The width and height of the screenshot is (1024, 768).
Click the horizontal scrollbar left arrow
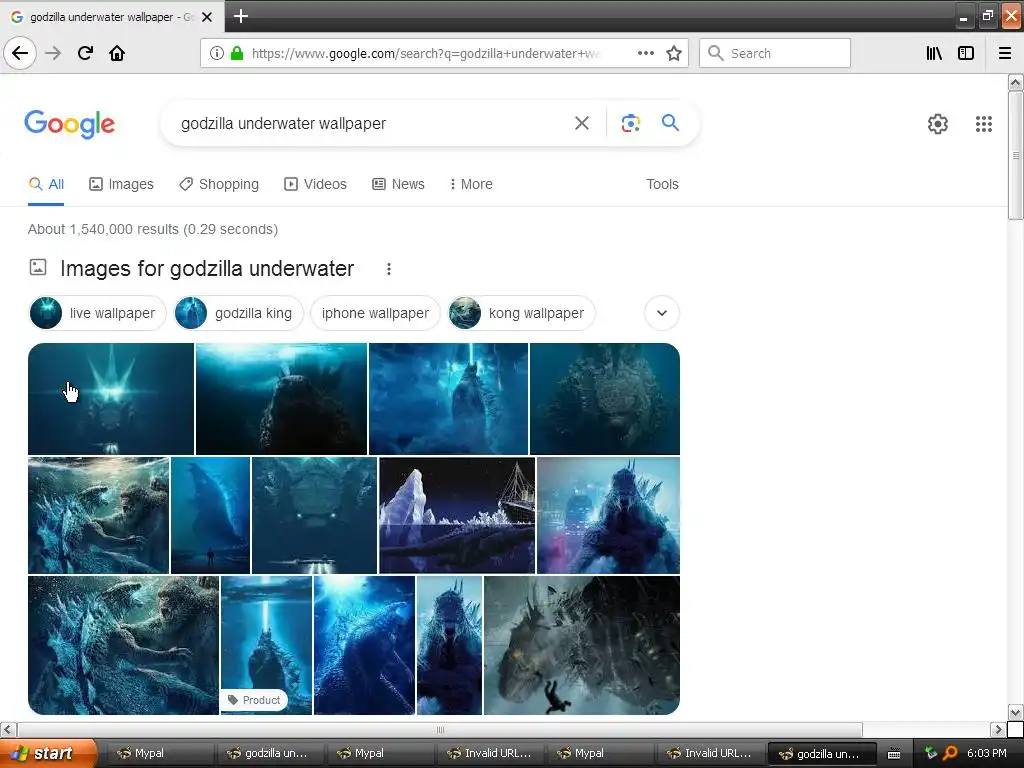(8, 729)
